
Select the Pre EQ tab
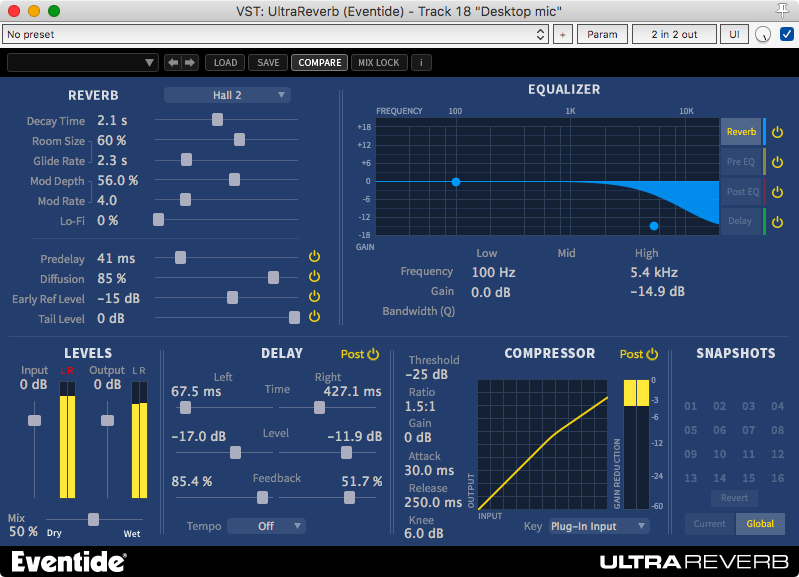click(741, 162)
